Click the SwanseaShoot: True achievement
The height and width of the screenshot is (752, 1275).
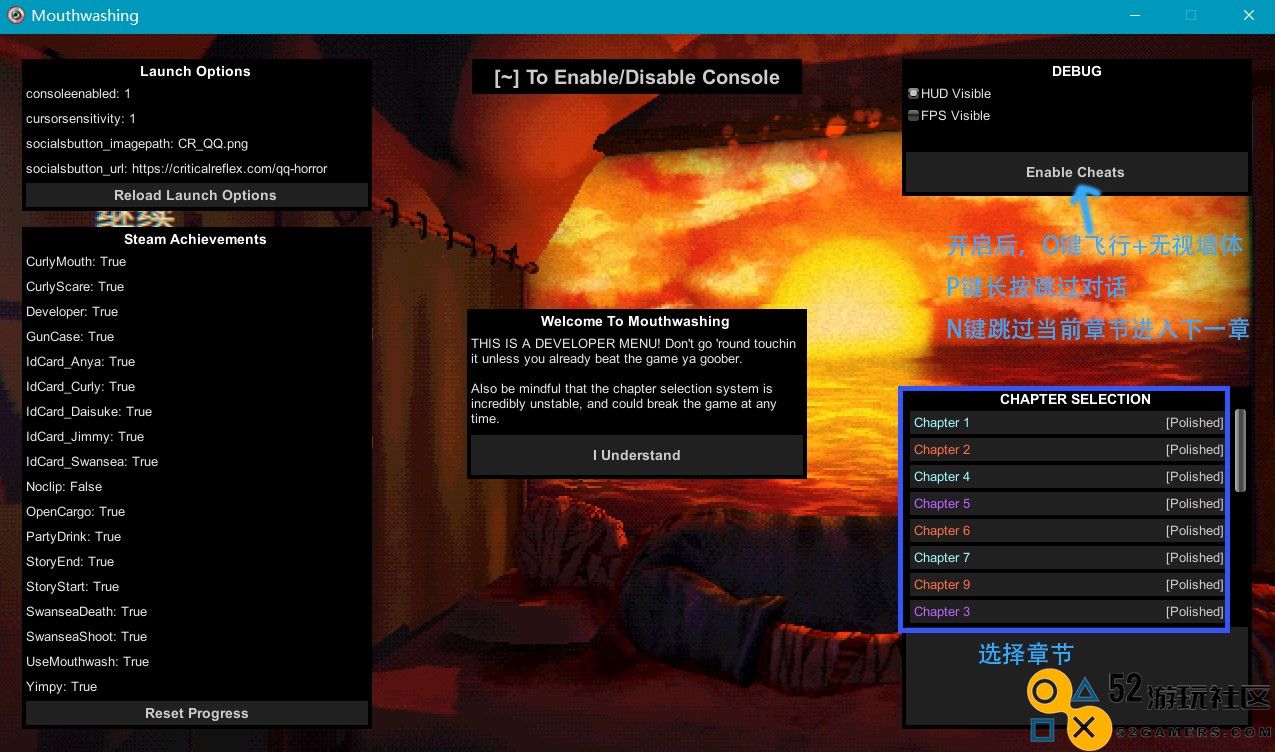click(x=86, y=636)
